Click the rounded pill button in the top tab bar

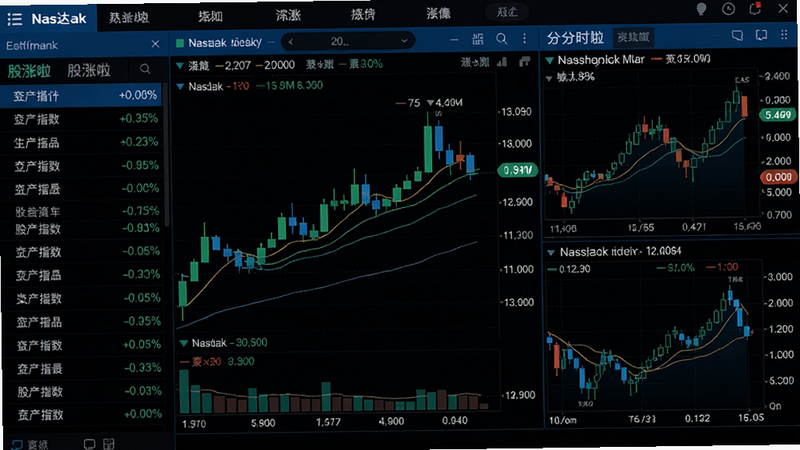507,12
